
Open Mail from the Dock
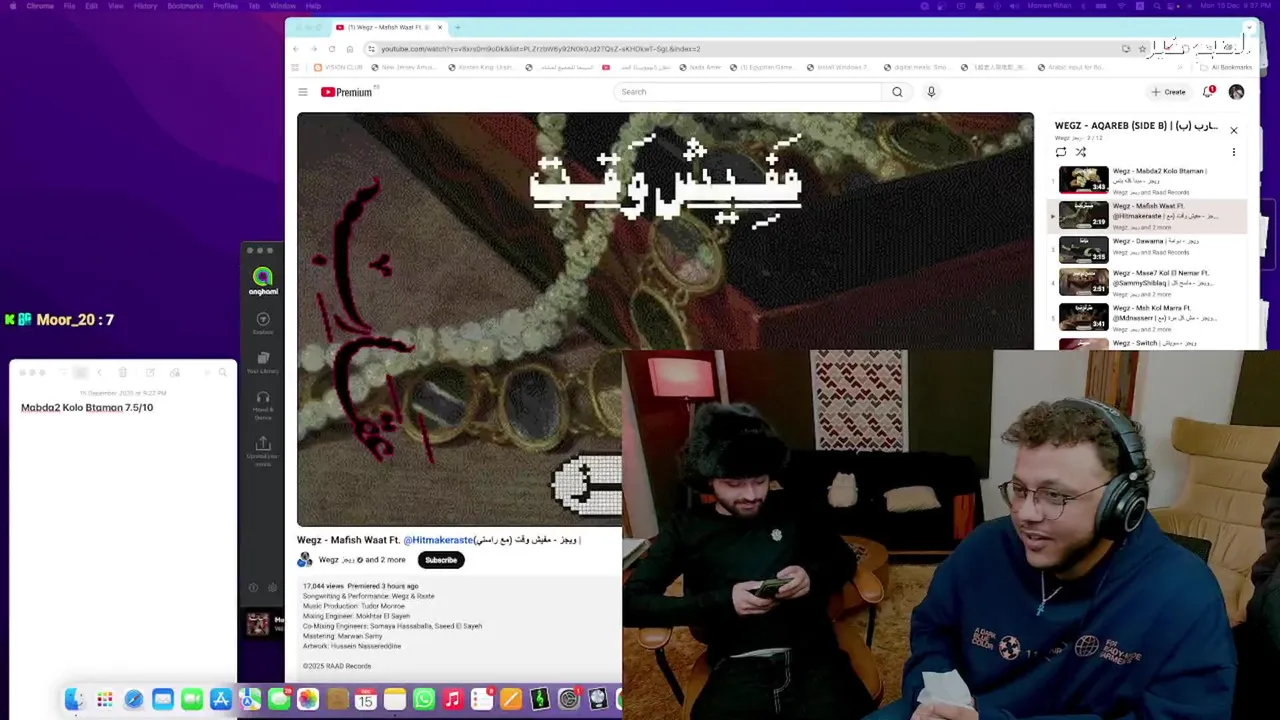[162, 699]
